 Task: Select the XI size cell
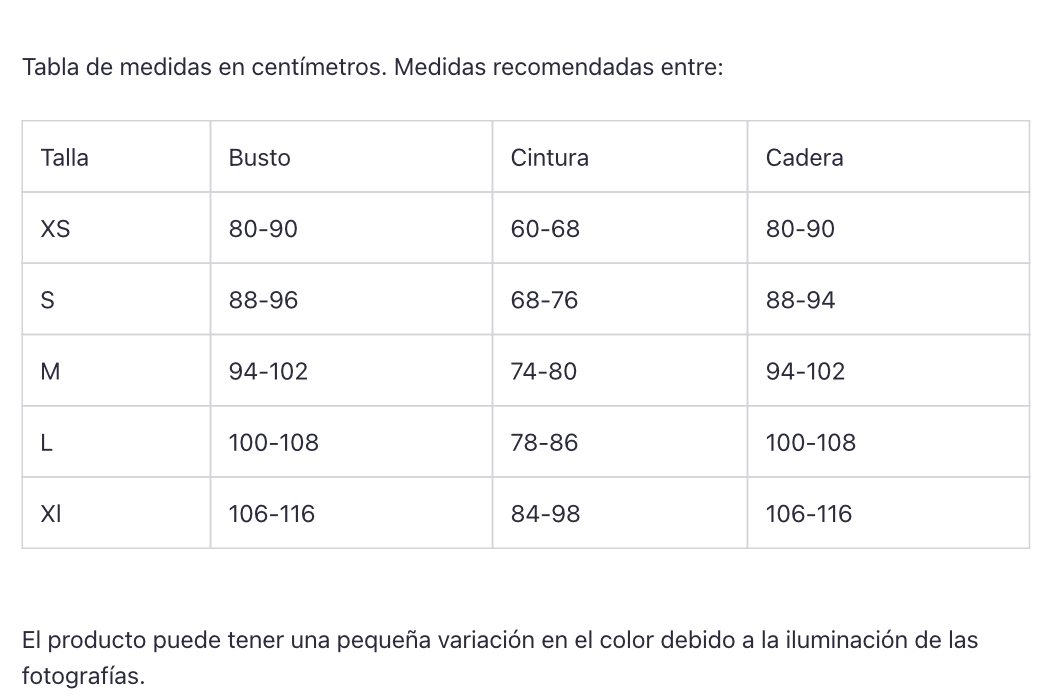[51, 514]
